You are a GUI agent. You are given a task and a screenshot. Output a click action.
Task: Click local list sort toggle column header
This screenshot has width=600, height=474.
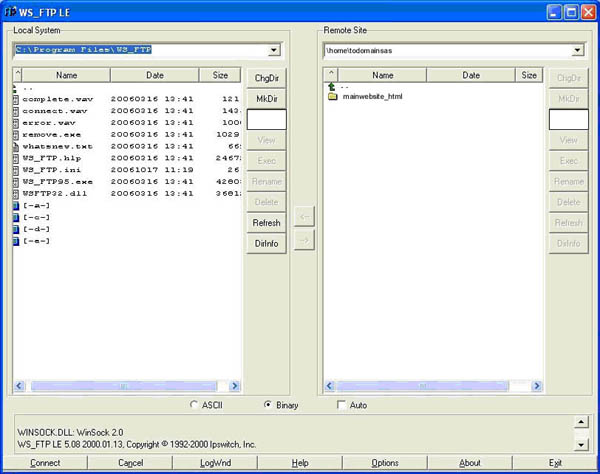(x=18, y=75)
